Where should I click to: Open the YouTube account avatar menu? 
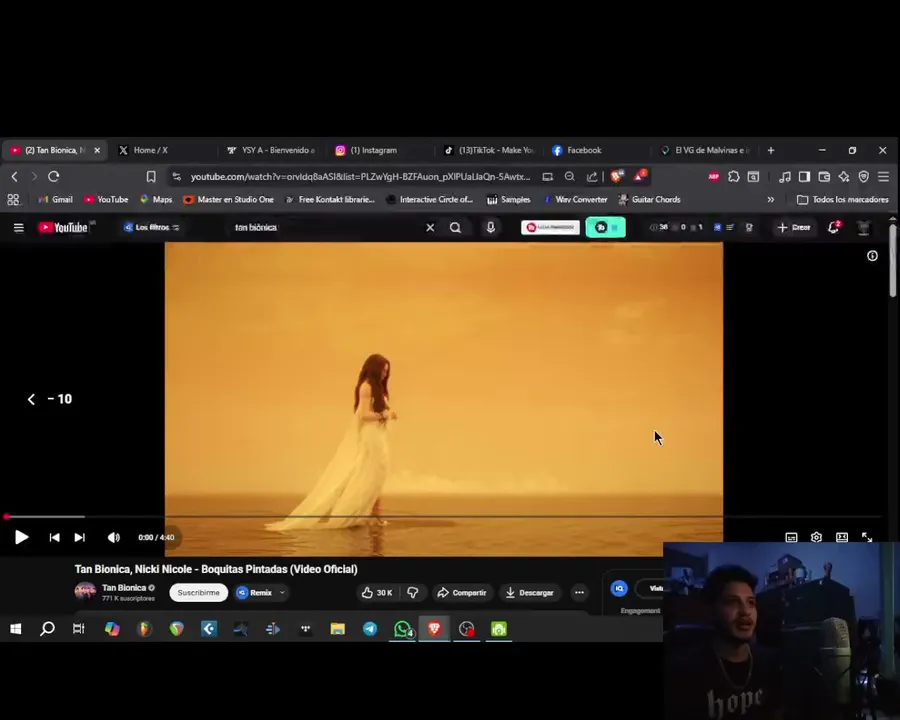coord(863,228)
